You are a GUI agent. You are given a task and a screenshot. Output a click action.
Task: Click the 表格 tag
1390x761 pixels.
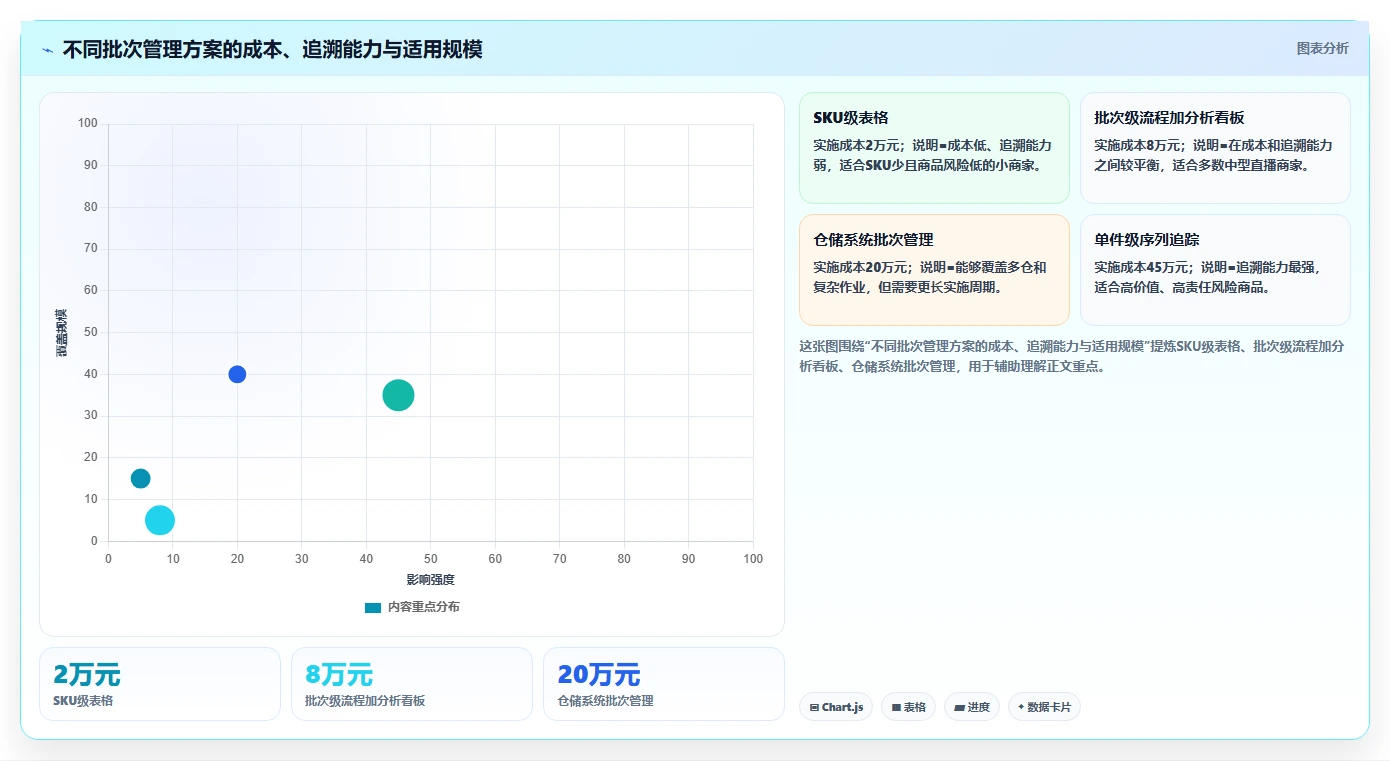tap(908, 707)
